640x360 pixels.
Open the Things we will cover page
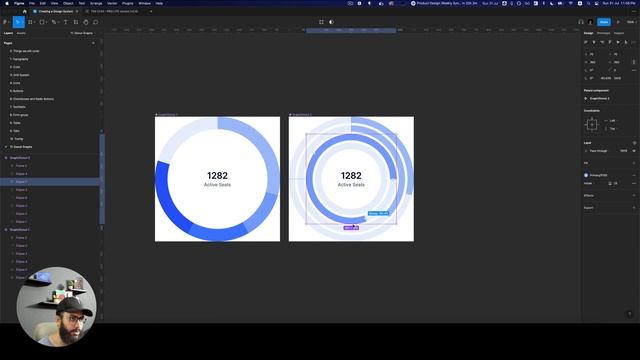click(x=24, y=51)
